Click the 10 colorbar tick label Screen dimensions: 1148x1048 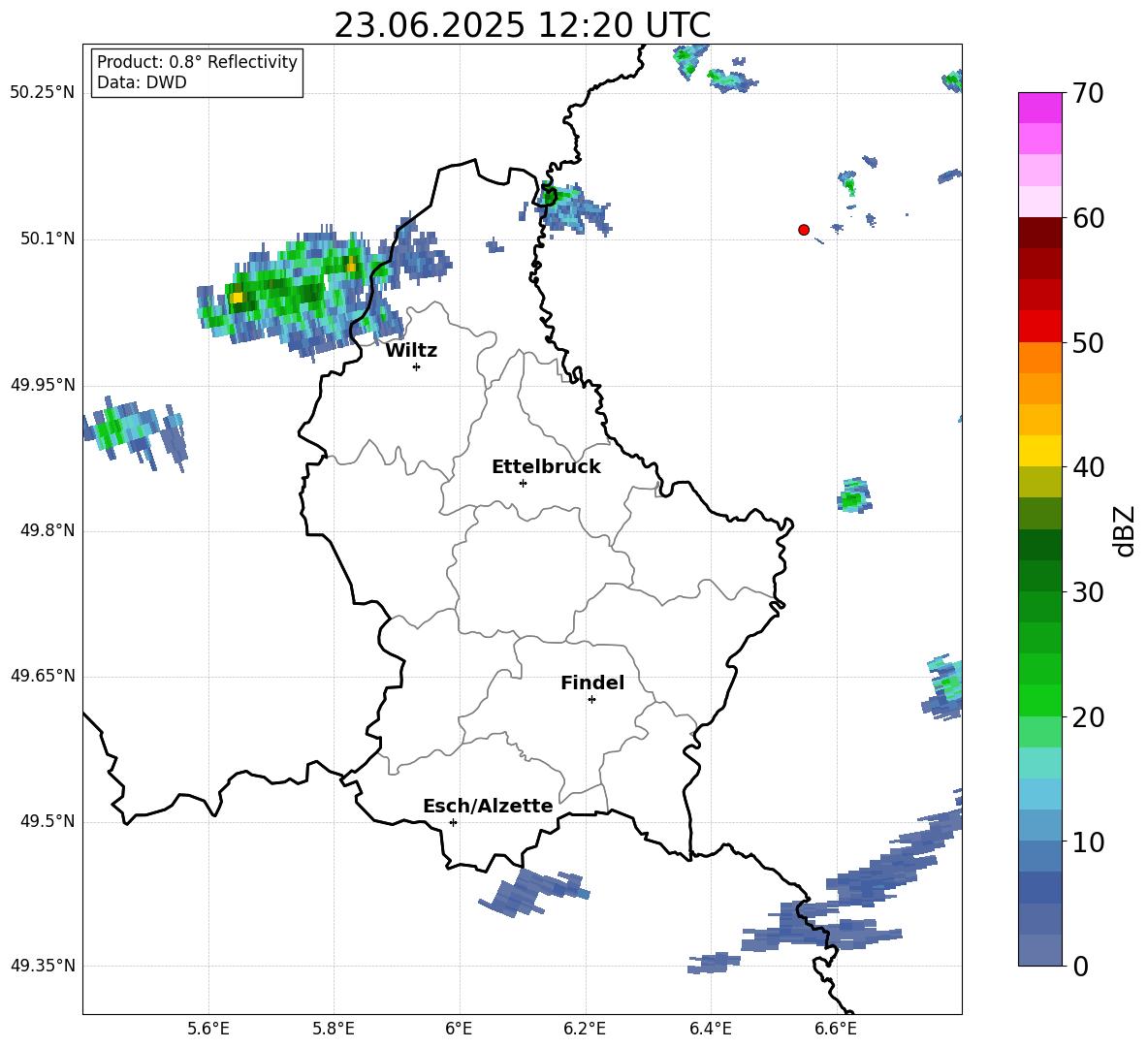coord(1088,842)
